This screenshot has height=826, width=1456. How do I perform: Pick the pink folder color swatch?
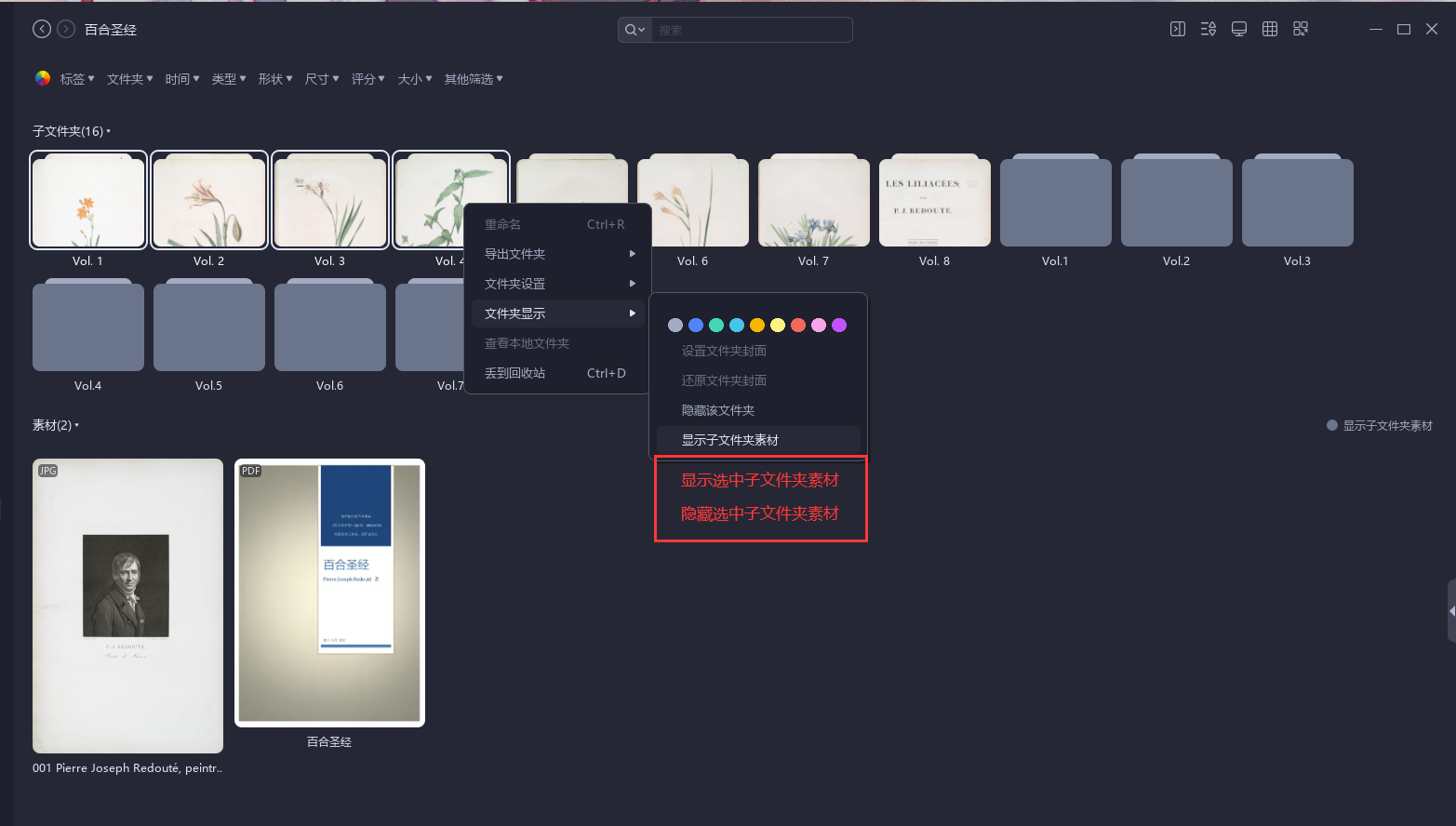(x=819, y=325)
